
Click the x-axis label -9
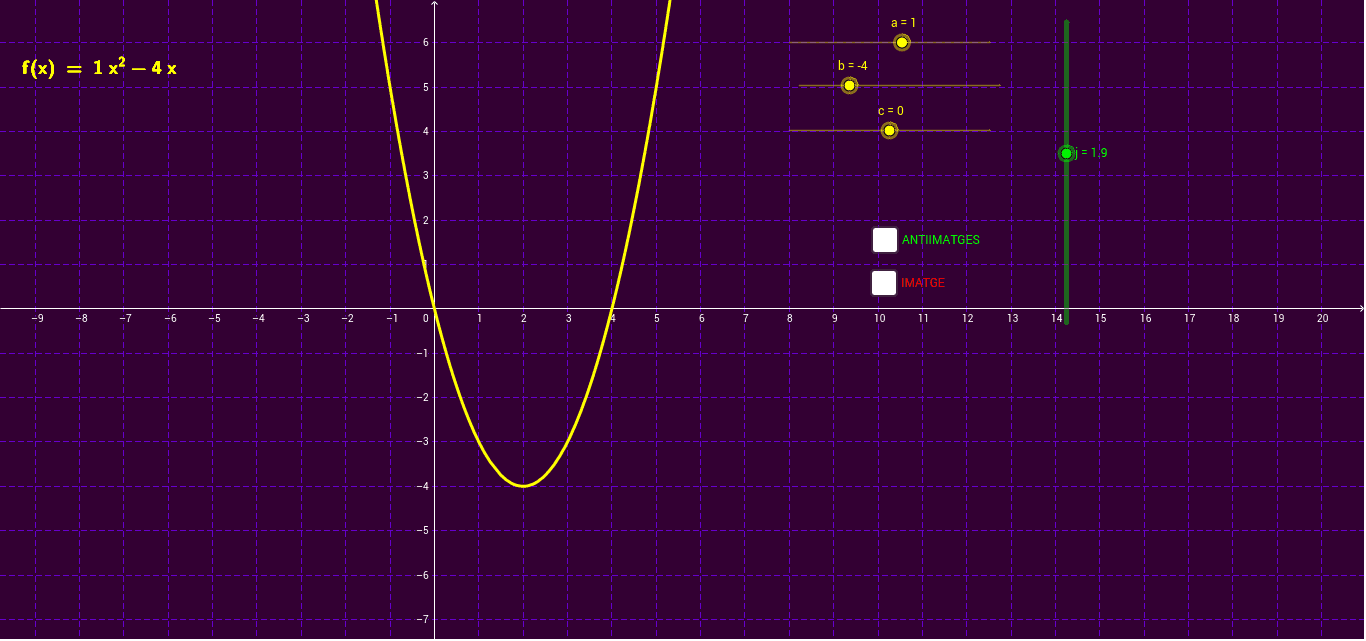pos(37,318)
